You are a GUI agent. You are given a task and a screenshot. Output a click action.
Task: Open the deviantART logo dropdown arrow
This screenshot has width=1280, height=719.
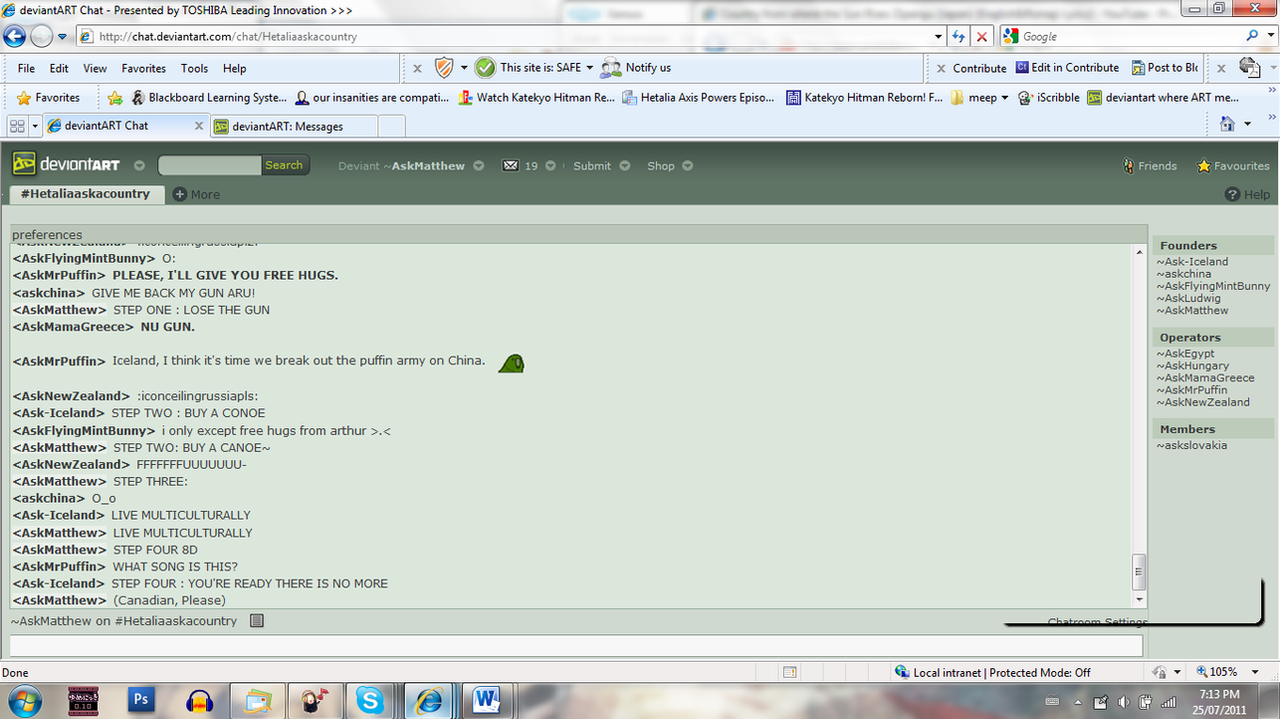pos(139,166)
